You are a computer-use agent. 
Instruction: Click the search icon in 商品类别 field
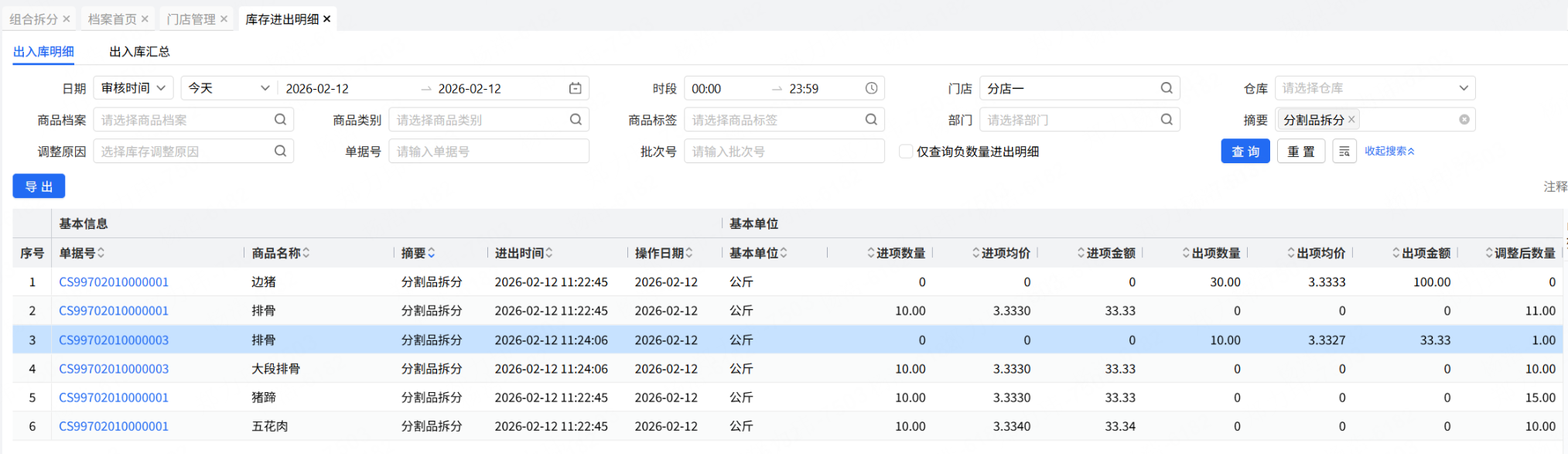tap(576, 120)
